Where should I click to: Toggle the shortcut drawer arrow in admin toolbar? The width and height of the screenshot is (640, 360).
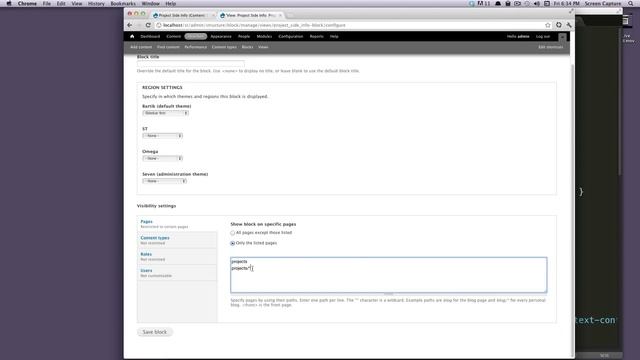pyautogui.click(x=562, y=37)
